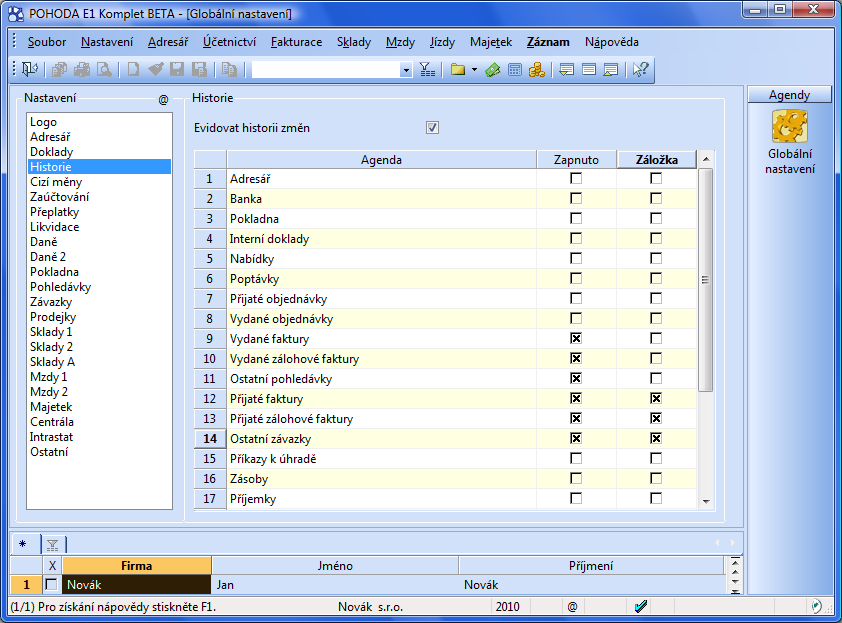Expand the folder icon dropdown arrow

(474, 69)
